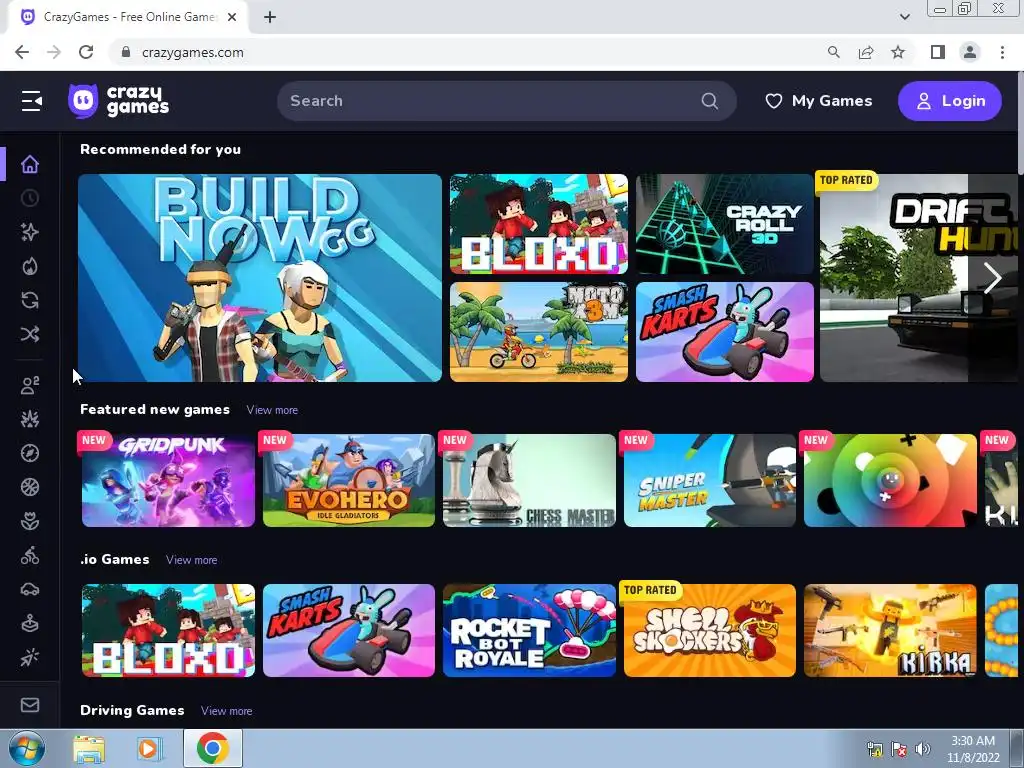This screenshot has height=768, width=1024.
Task: Click Chrome zoom magnifier icon in address bar
Action: tap(833, 52)
